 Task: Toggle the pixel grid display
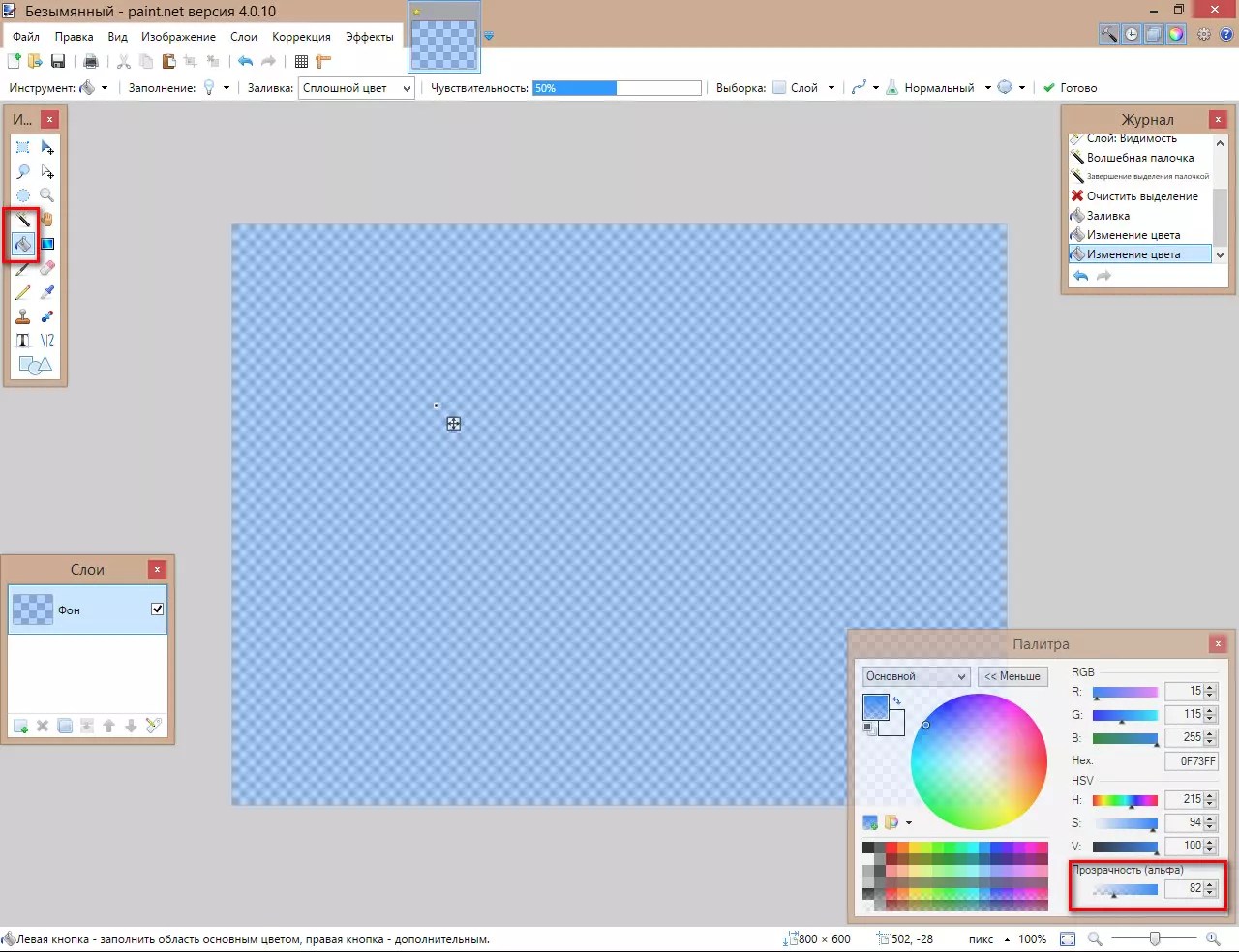click(301, 61)
